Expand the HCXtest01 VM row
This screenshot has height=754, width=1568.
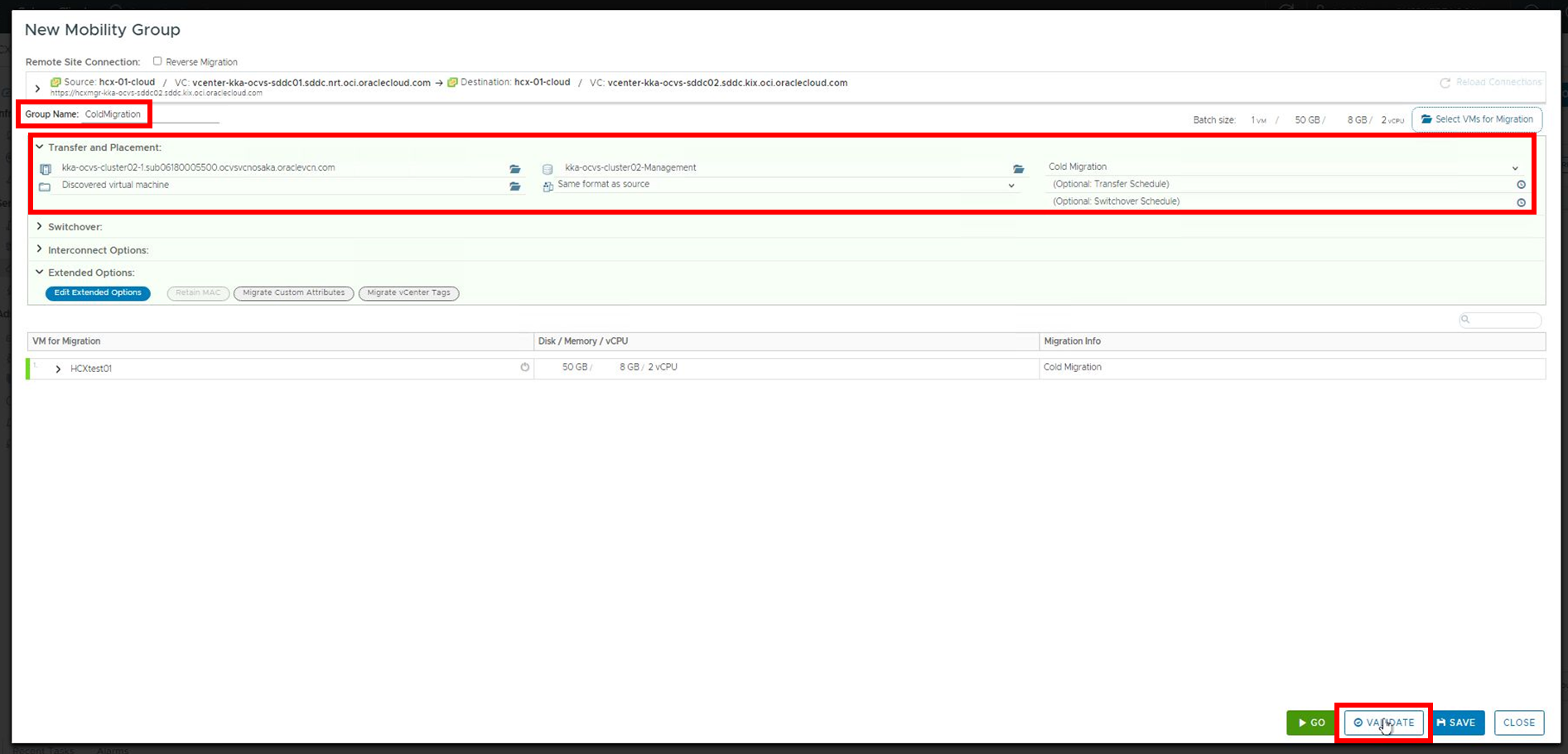[x=58, y=369]
